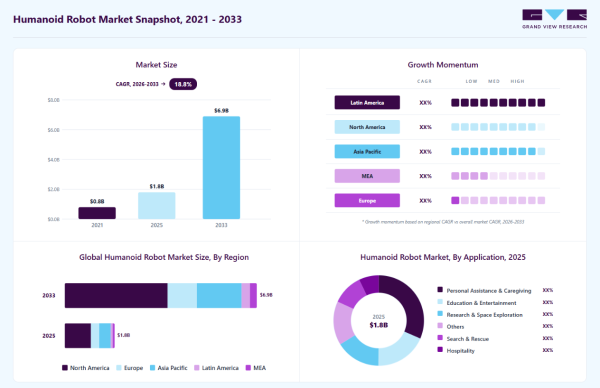Click Asia Pacific legend swatch
The height and width of the screenshot is (388, 600).
(x=152, y=368)
